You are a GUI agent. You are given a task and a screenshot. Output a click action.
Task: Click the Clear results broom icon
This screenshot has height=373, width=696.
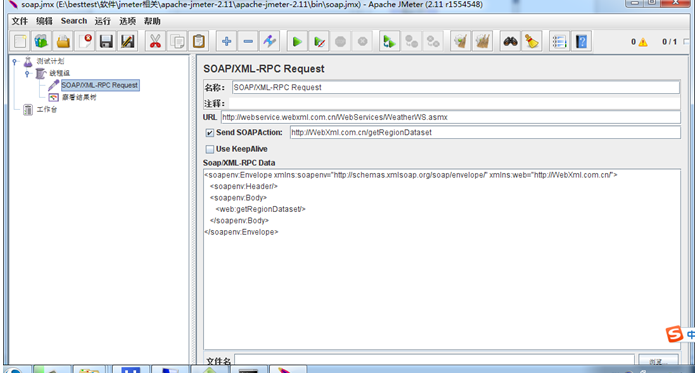tap(460, 42)
